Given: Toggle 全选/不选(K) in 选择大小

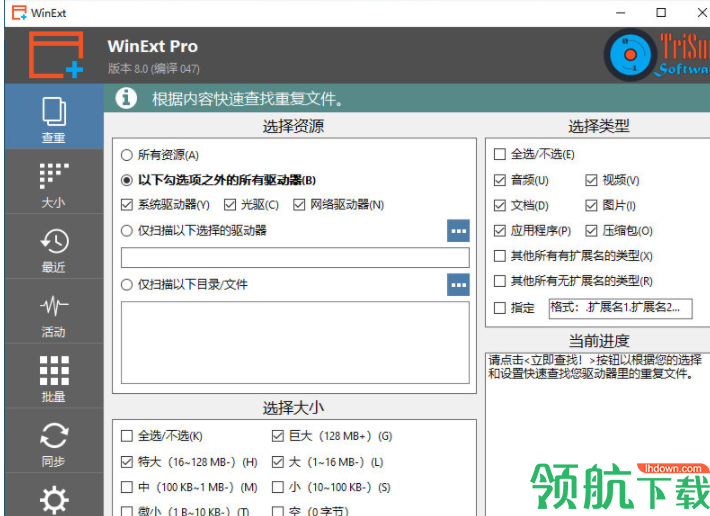Looking at the screenshot, I should click(x=127, y=436).
